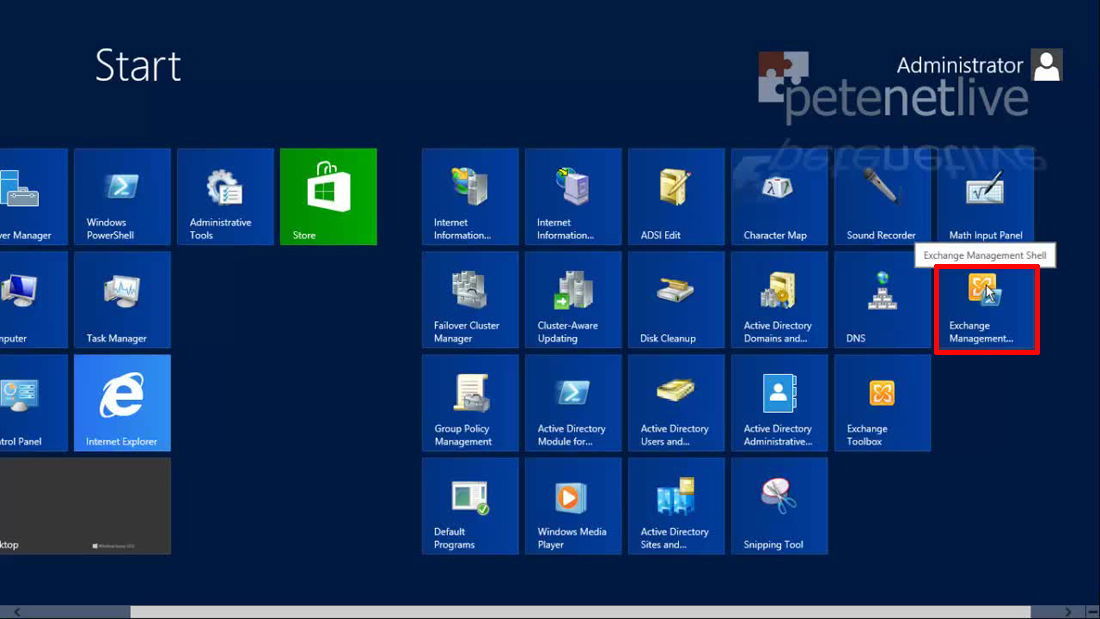Launch the Snipping Tool tile
Screen dimensions: 1100x619
pyautogui.click(x=779, y=506)
